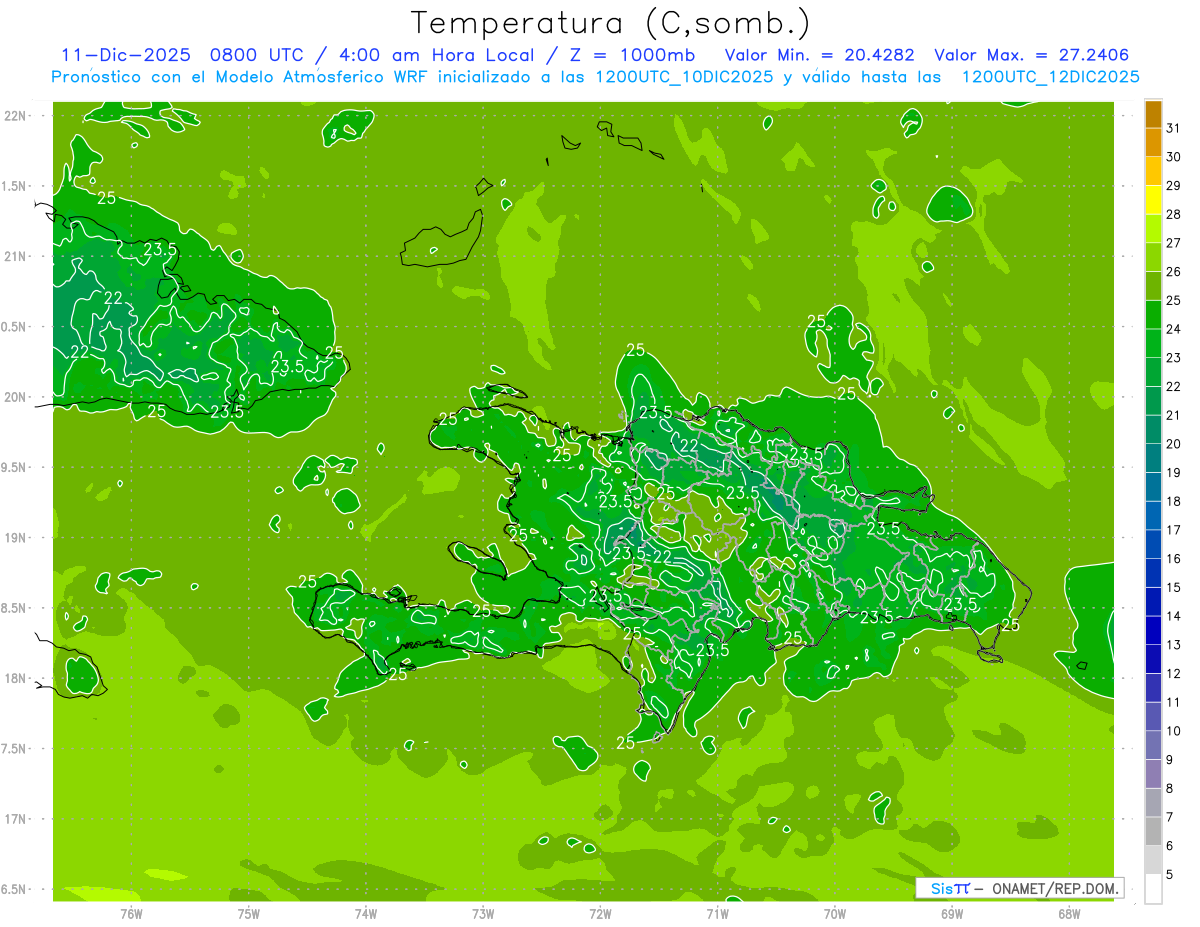This screenshot has height=927, width=1200.
Task: Click the number 27 on the color scale
Action: point(1174,243)
